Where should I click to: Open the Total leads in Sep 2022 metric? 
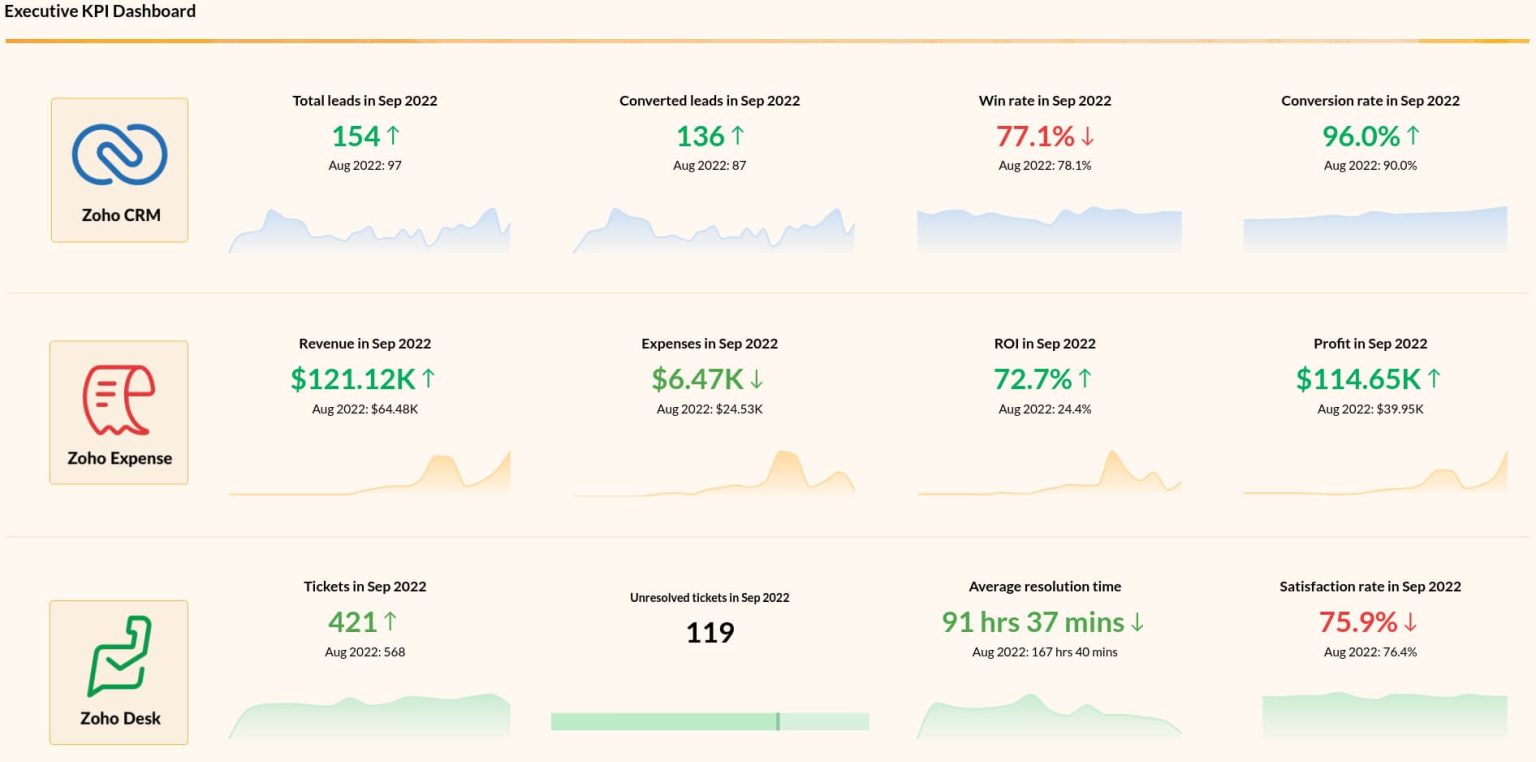click(365, 101)
